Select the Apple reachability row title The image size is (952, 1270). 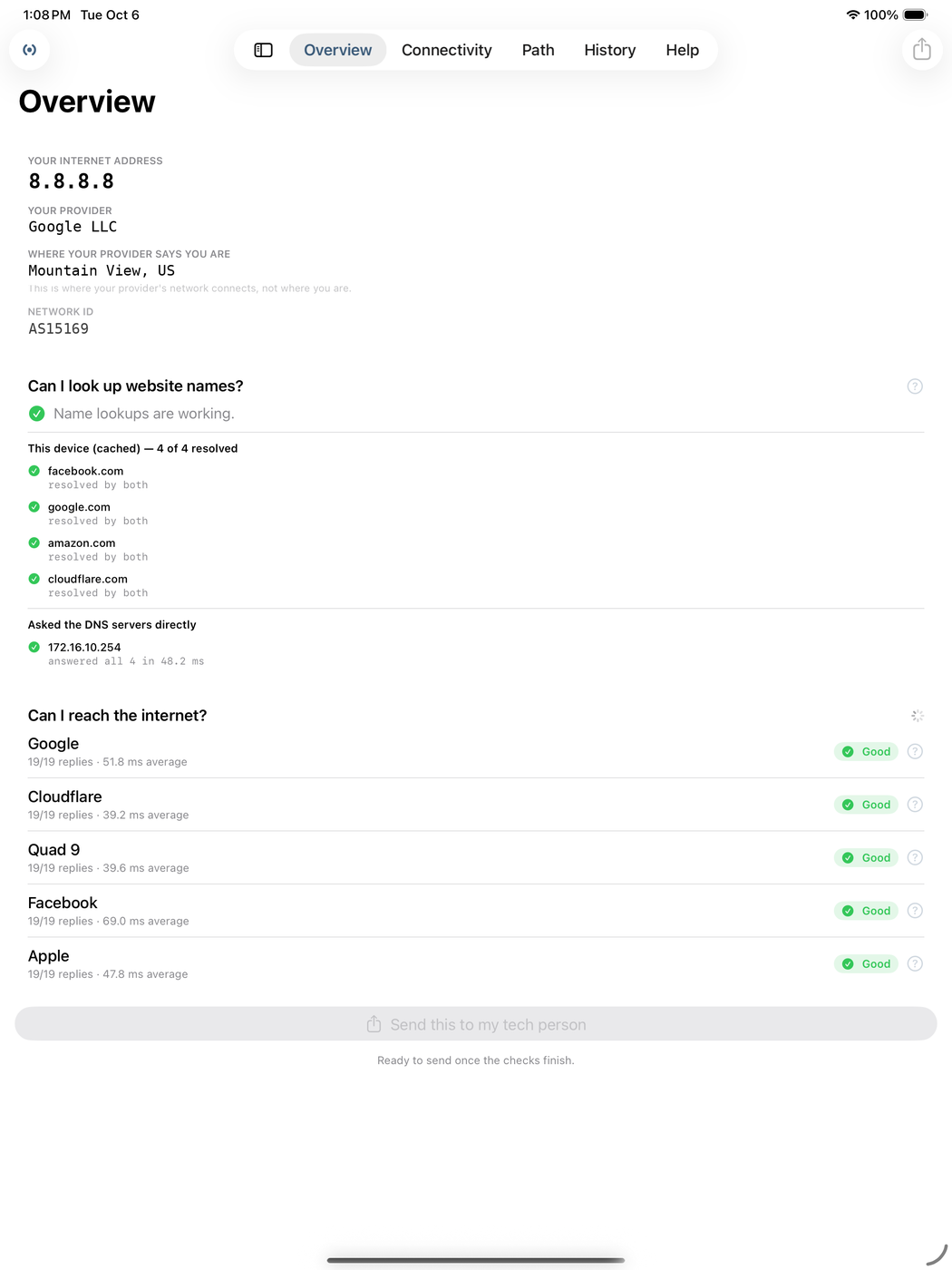point(49,956)
